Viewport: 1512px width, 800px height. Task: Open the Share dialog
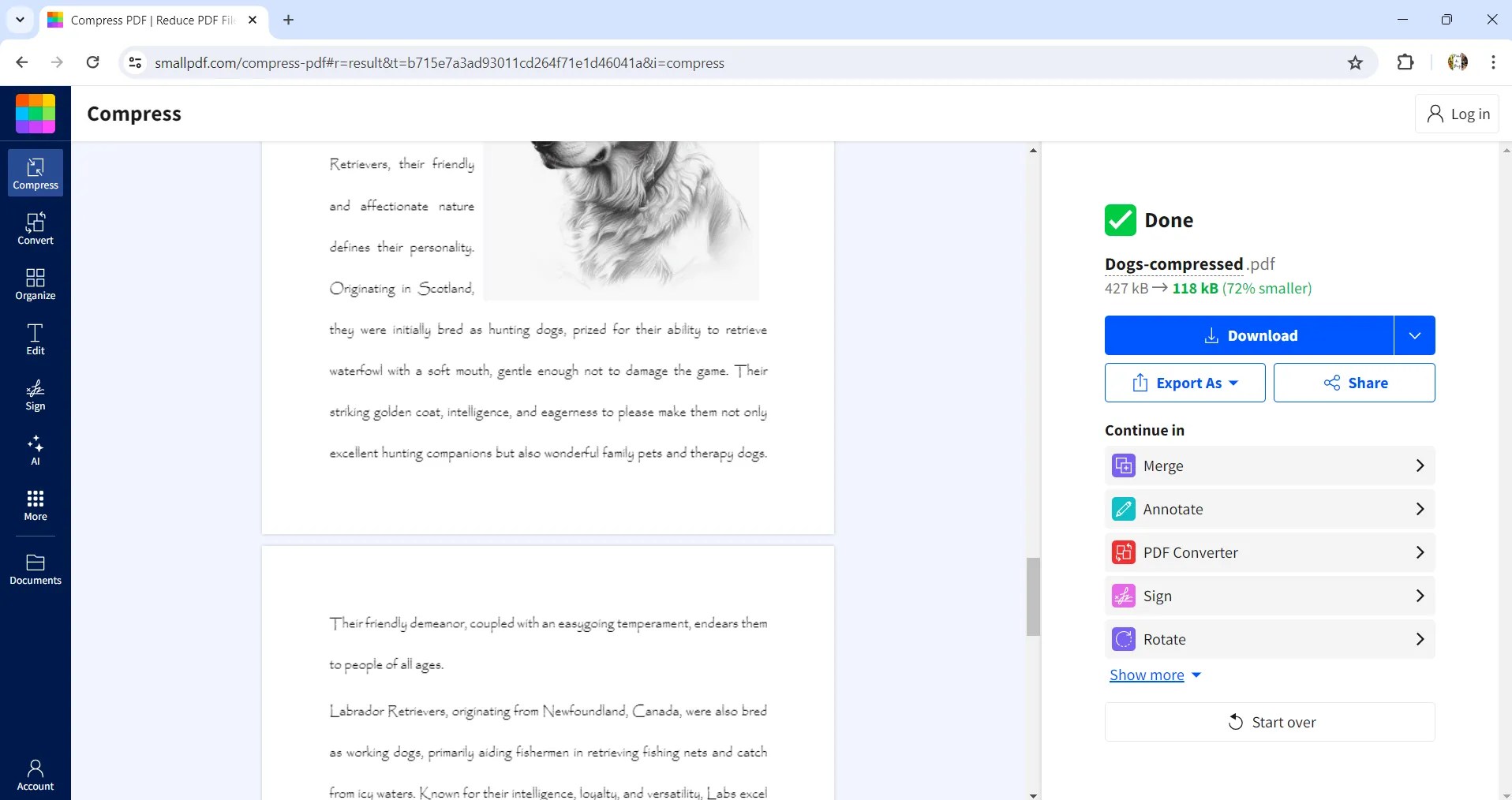click(x=1354, y=383)
